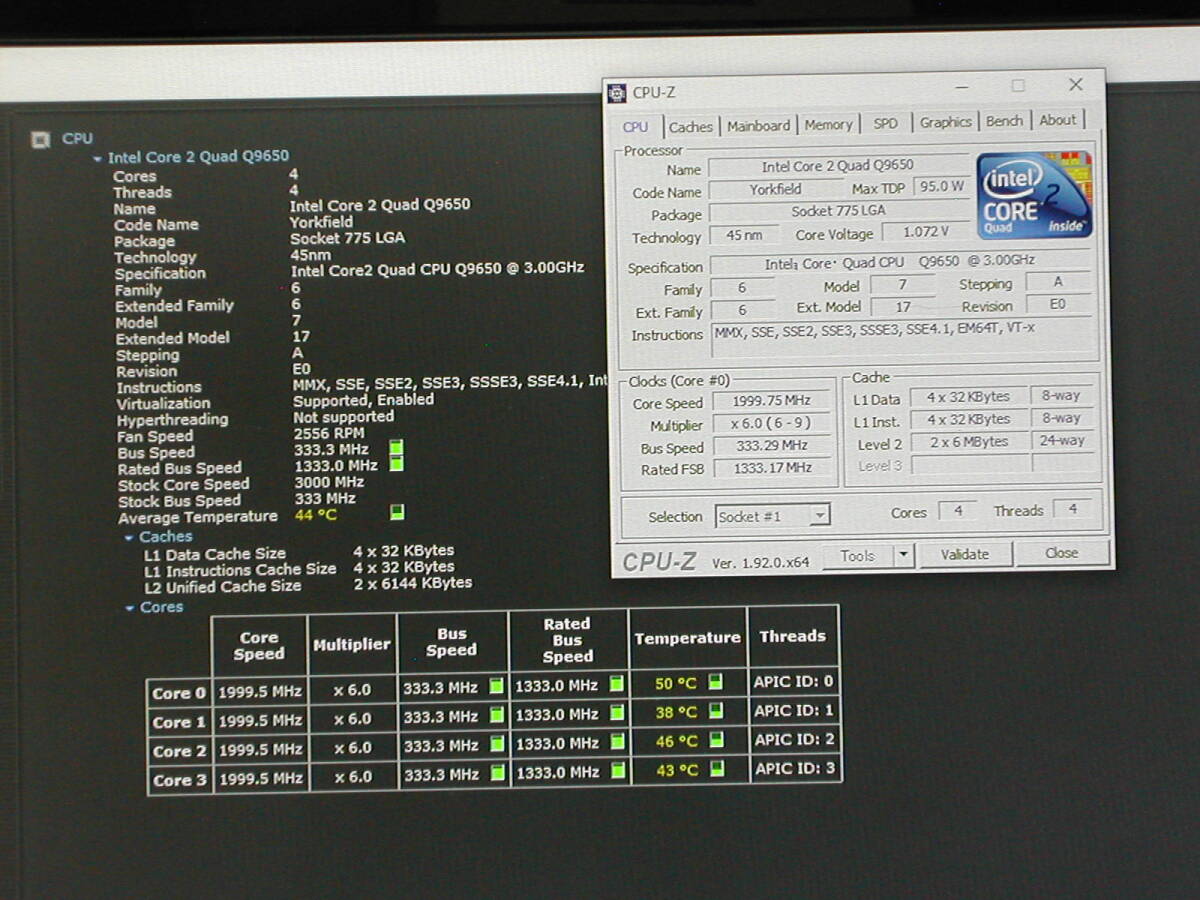This screenshot has height=900, width=1200.
Task: Open the Memory tab
Action: click(x=829, y=125)
